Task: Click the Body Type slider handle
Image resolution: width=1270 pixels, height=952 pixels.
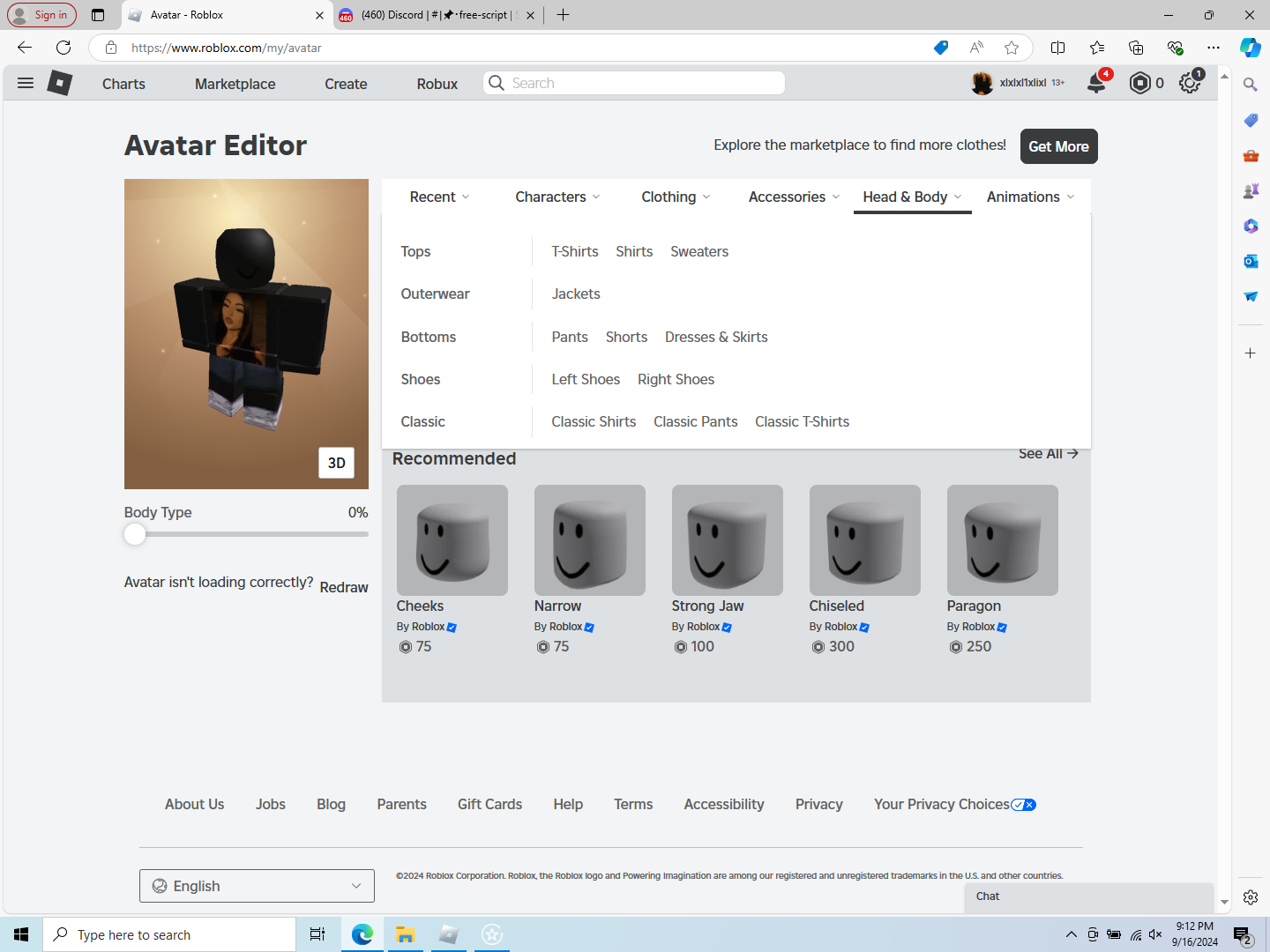Action: [135, 534]
